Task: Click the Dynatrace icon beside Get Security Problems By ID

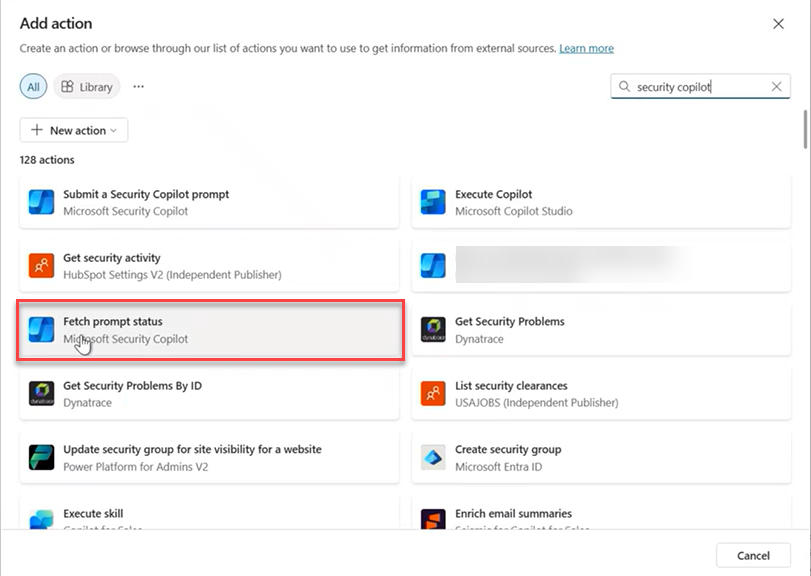Action: 41,393
